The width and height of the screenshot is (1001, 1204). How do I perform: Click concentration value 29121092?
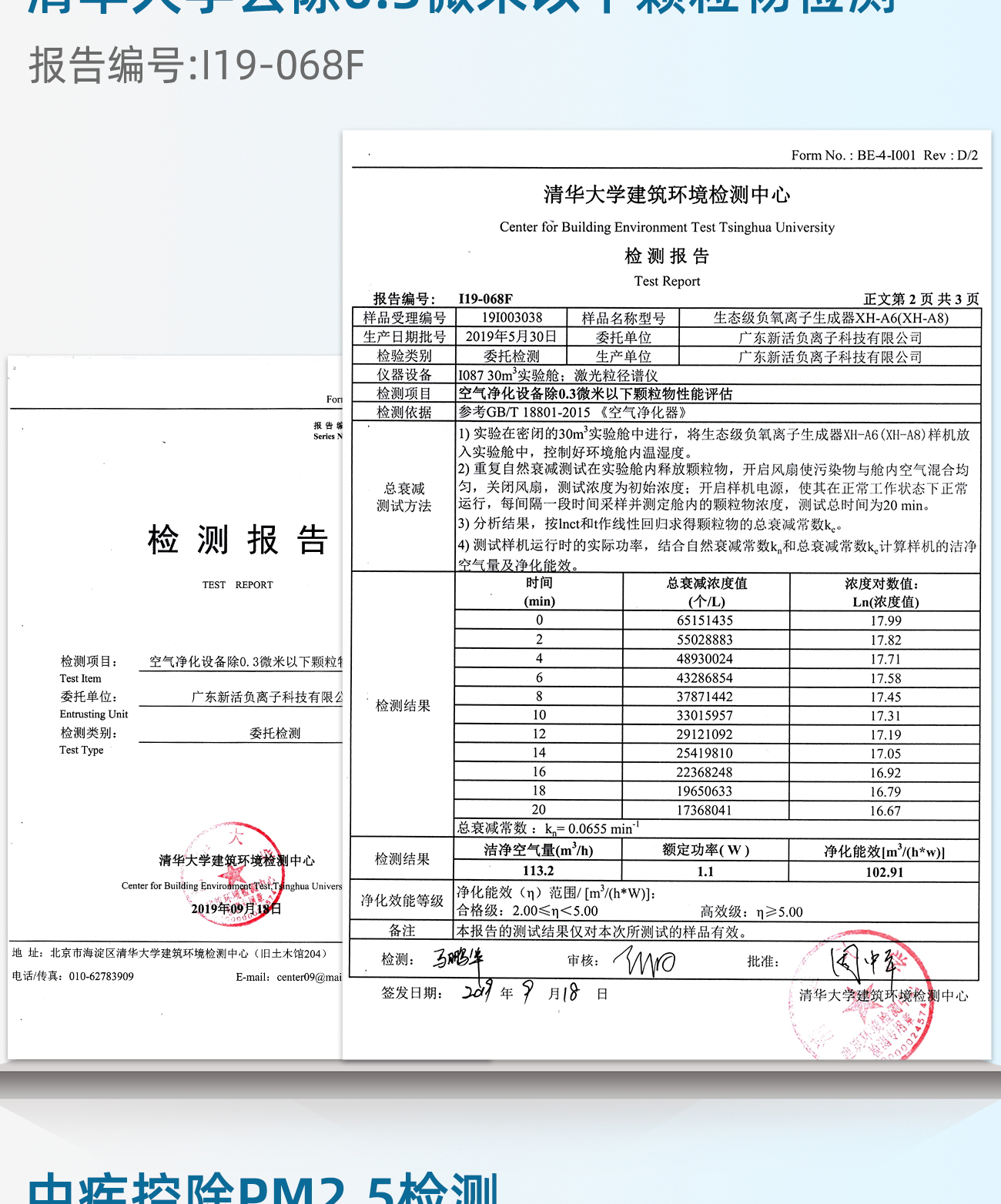[x=705, y=734]
